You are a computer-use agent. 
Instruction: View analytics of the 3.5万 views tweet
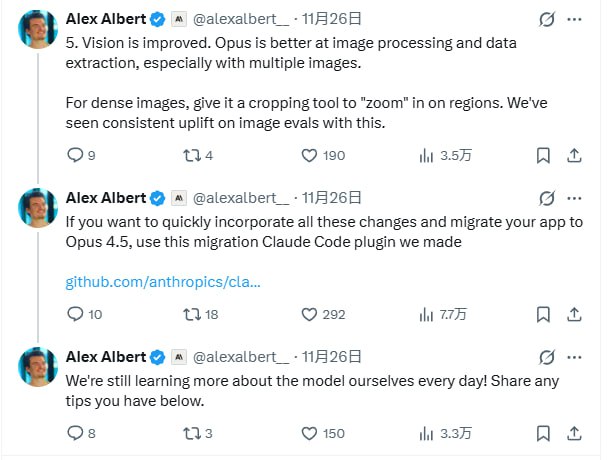[427, 155]
